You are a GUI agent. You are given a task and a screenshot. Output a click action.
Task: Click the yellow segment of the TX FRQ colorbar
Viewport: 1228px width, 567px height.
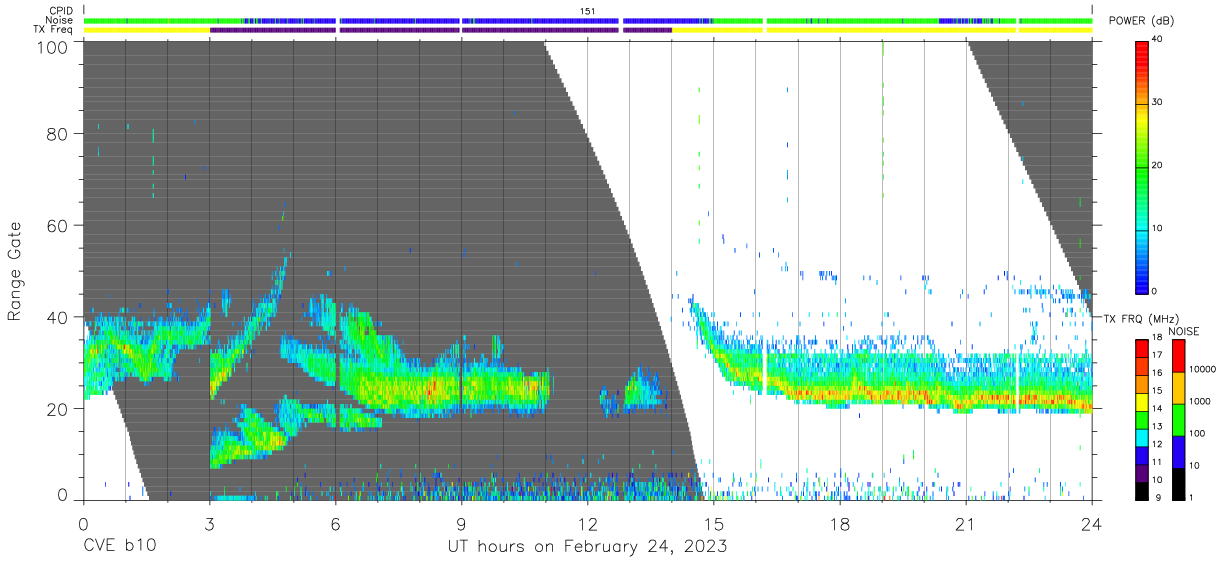coord(1143,400)
